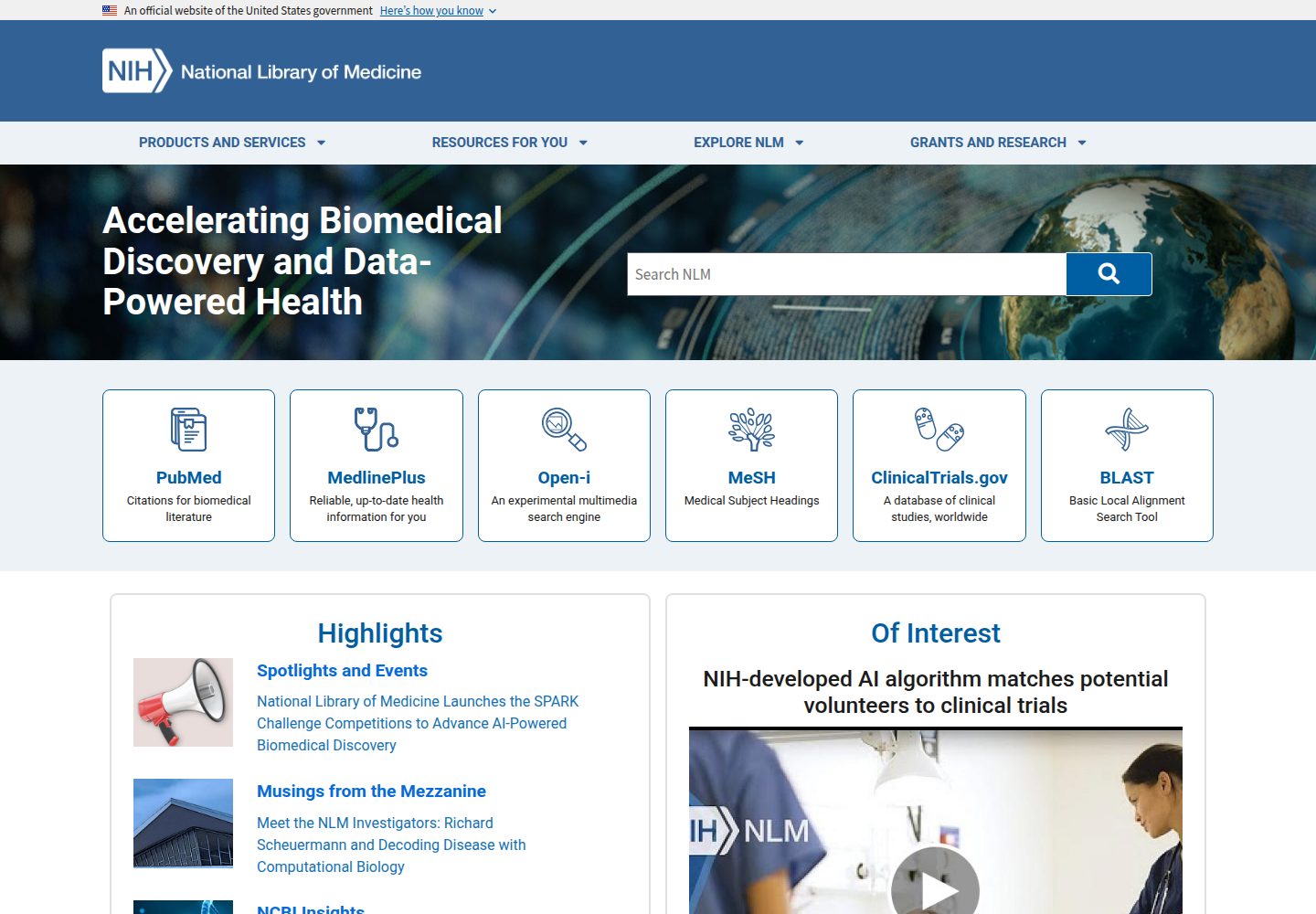Click the PubMed documents icon
The width and height of the screenshot is (1316, 914).
189,429
